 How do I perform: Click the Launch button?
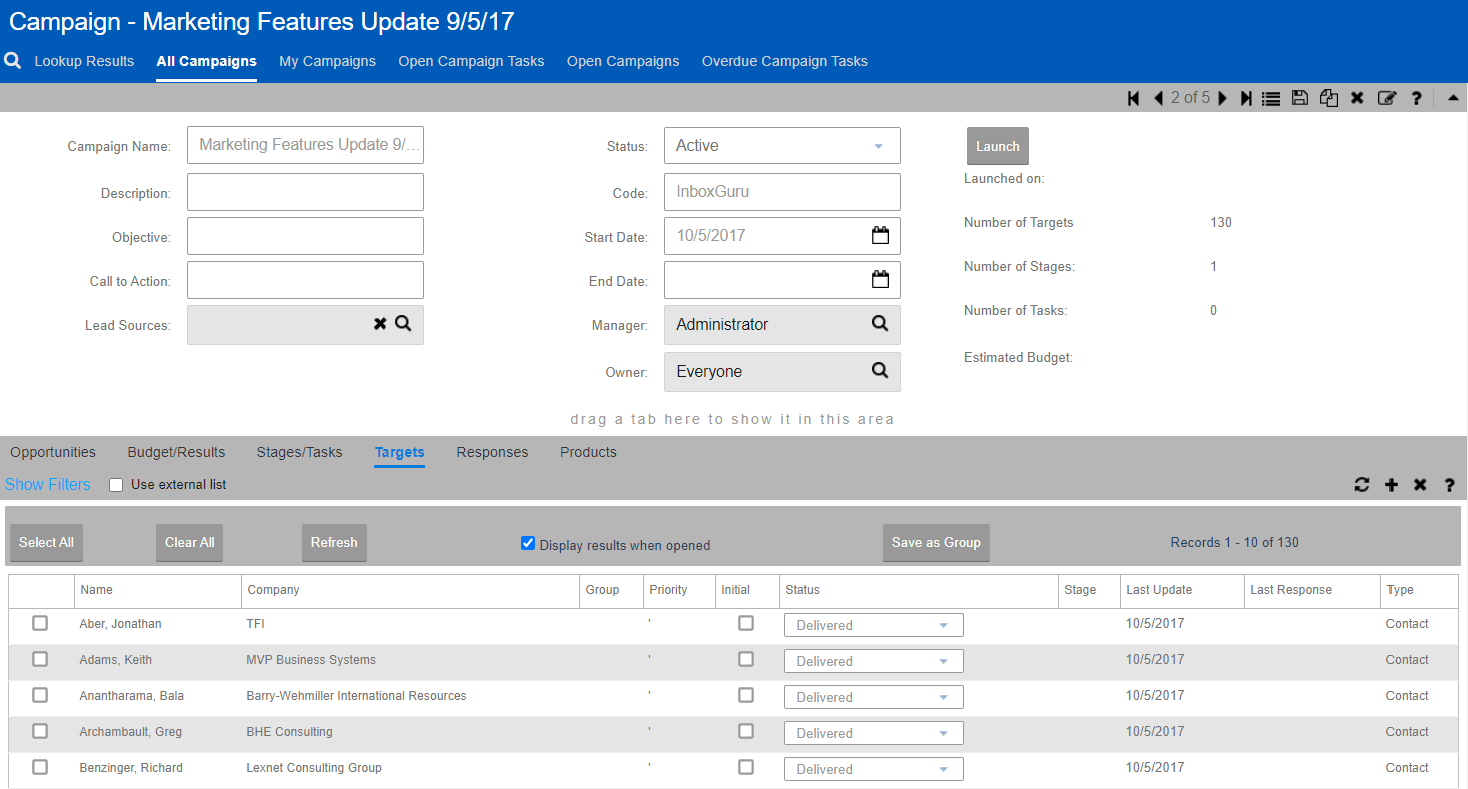998,146
